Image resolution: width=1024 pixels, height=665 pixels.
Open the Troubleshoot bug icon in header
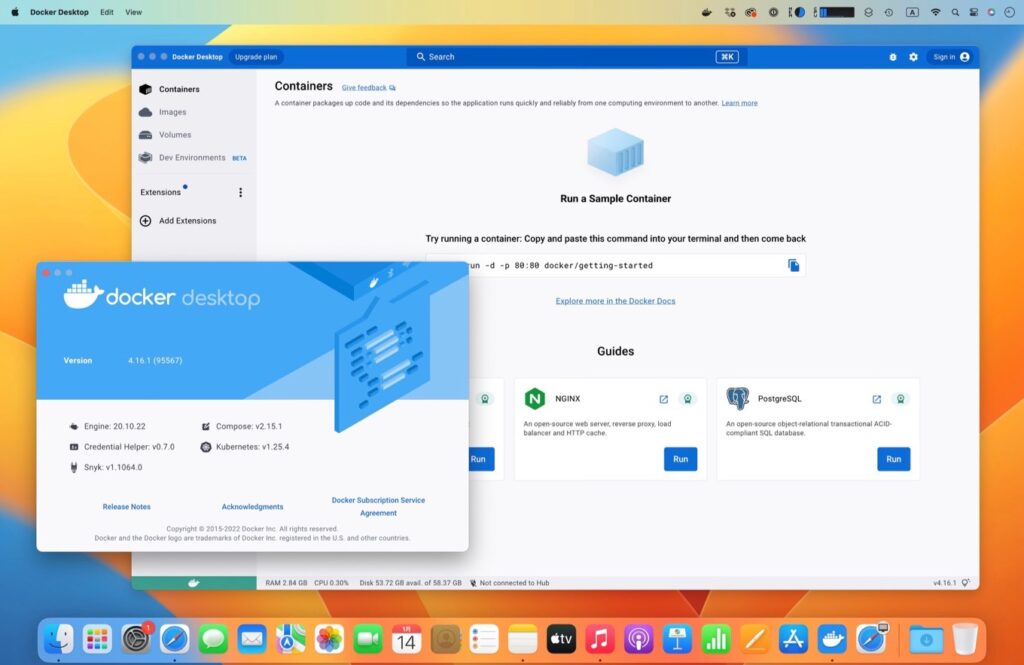pyautogui.click(x=893, y=57)
